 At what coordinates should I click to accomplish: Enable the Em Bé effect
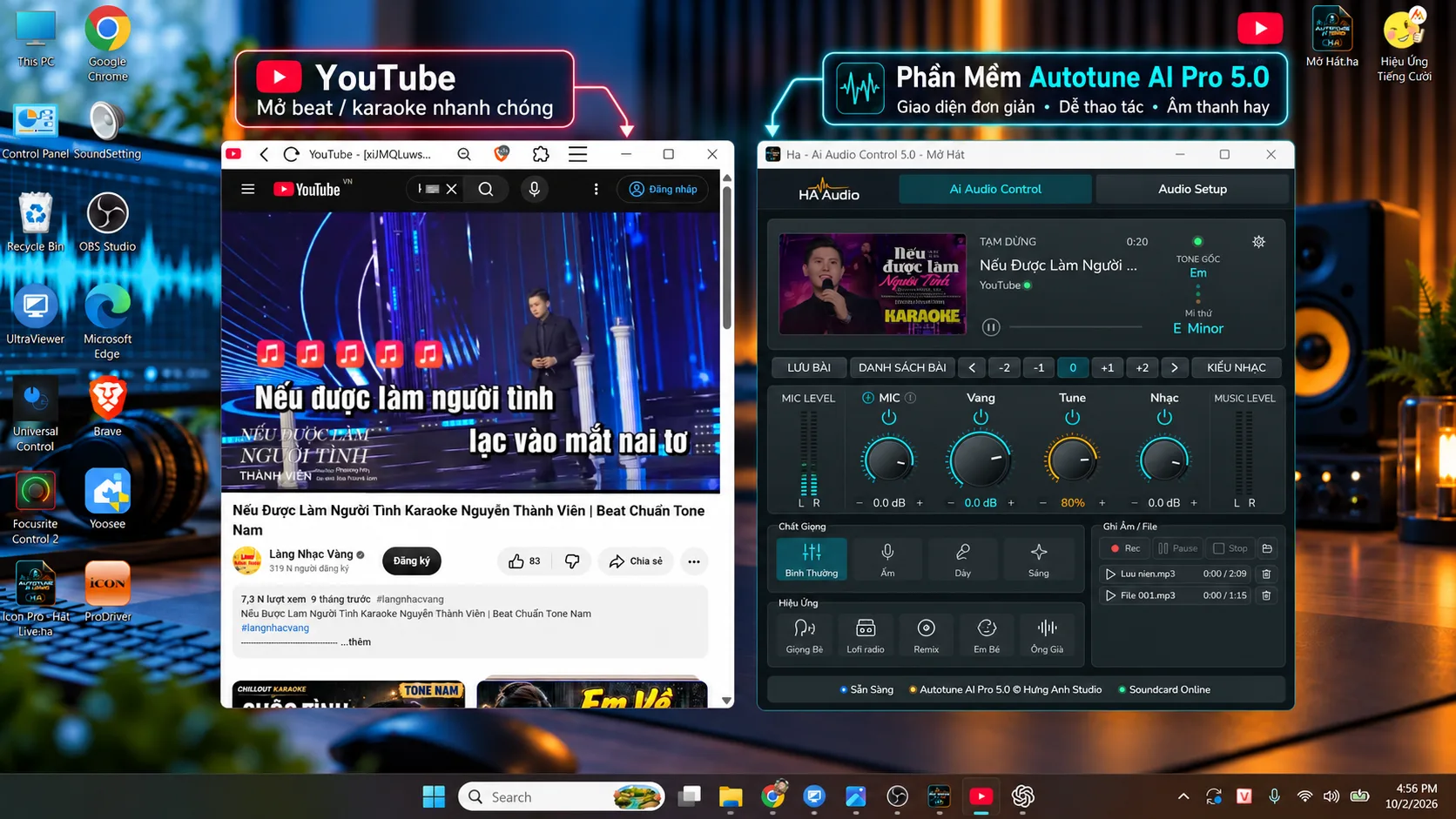click(x=987, y=635)
